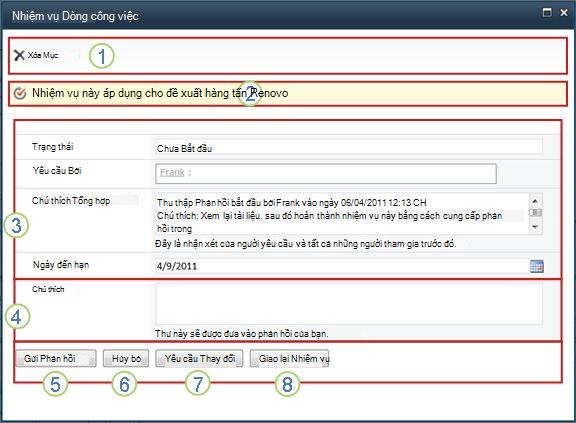Image resolution: width=576 pixels, height=423 pixels.
Task: Open the calendar date picker icon
Action: coord(537,266)
